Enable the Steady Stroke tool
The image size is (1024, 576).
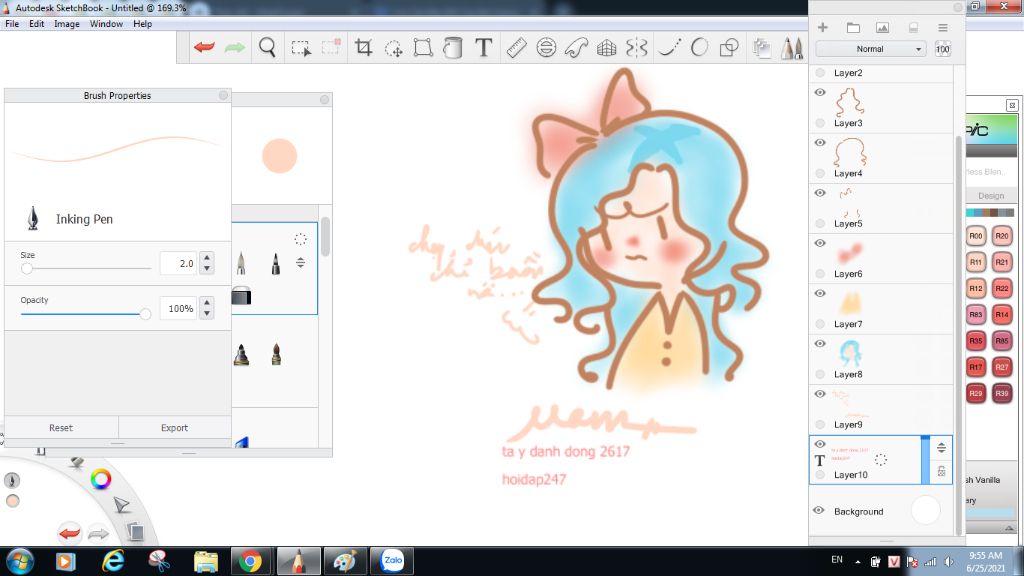(669, 47)
